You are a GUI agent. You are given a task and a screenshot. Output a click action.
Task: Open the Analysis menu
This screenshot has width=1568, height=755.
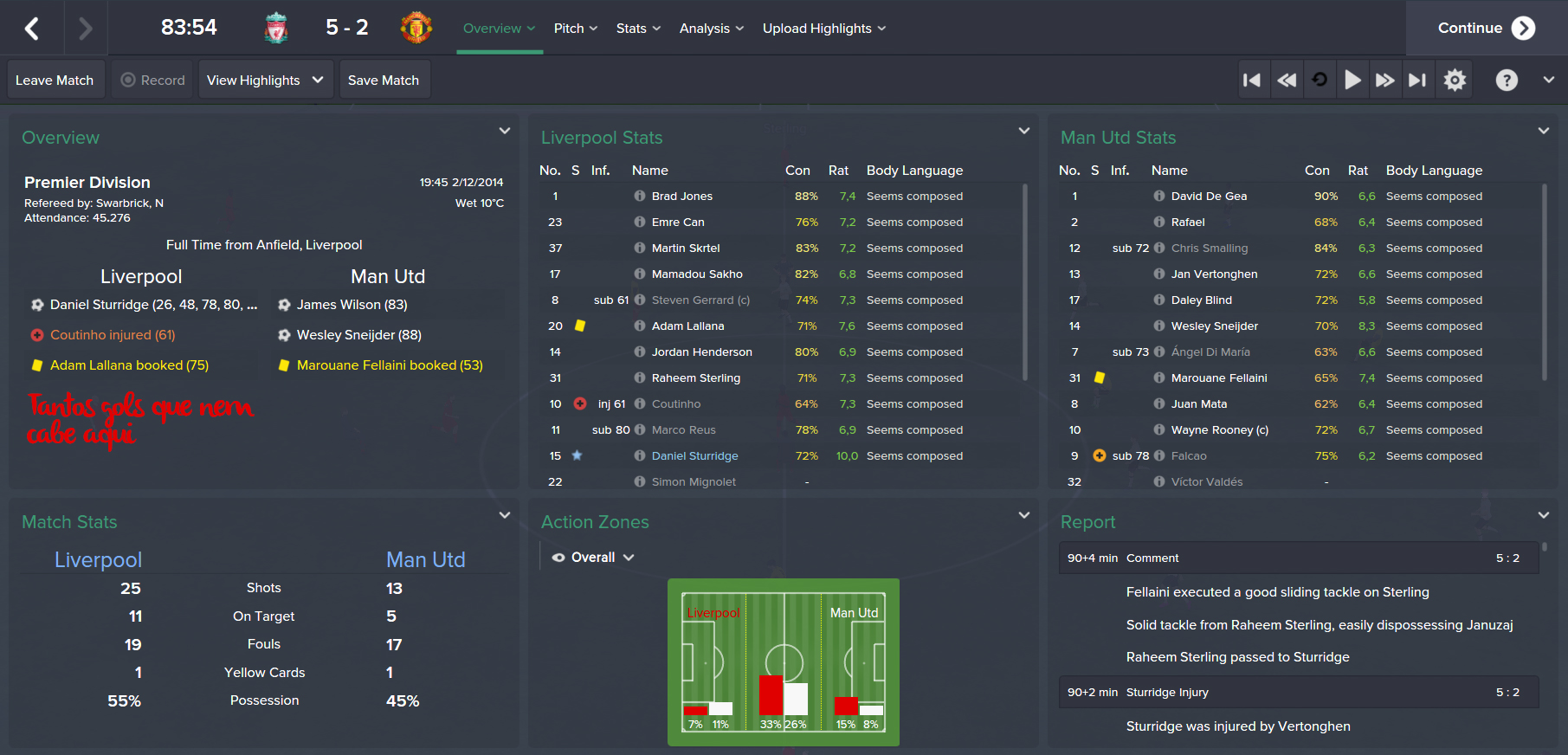pyautogui.click(x=712, y=29)
